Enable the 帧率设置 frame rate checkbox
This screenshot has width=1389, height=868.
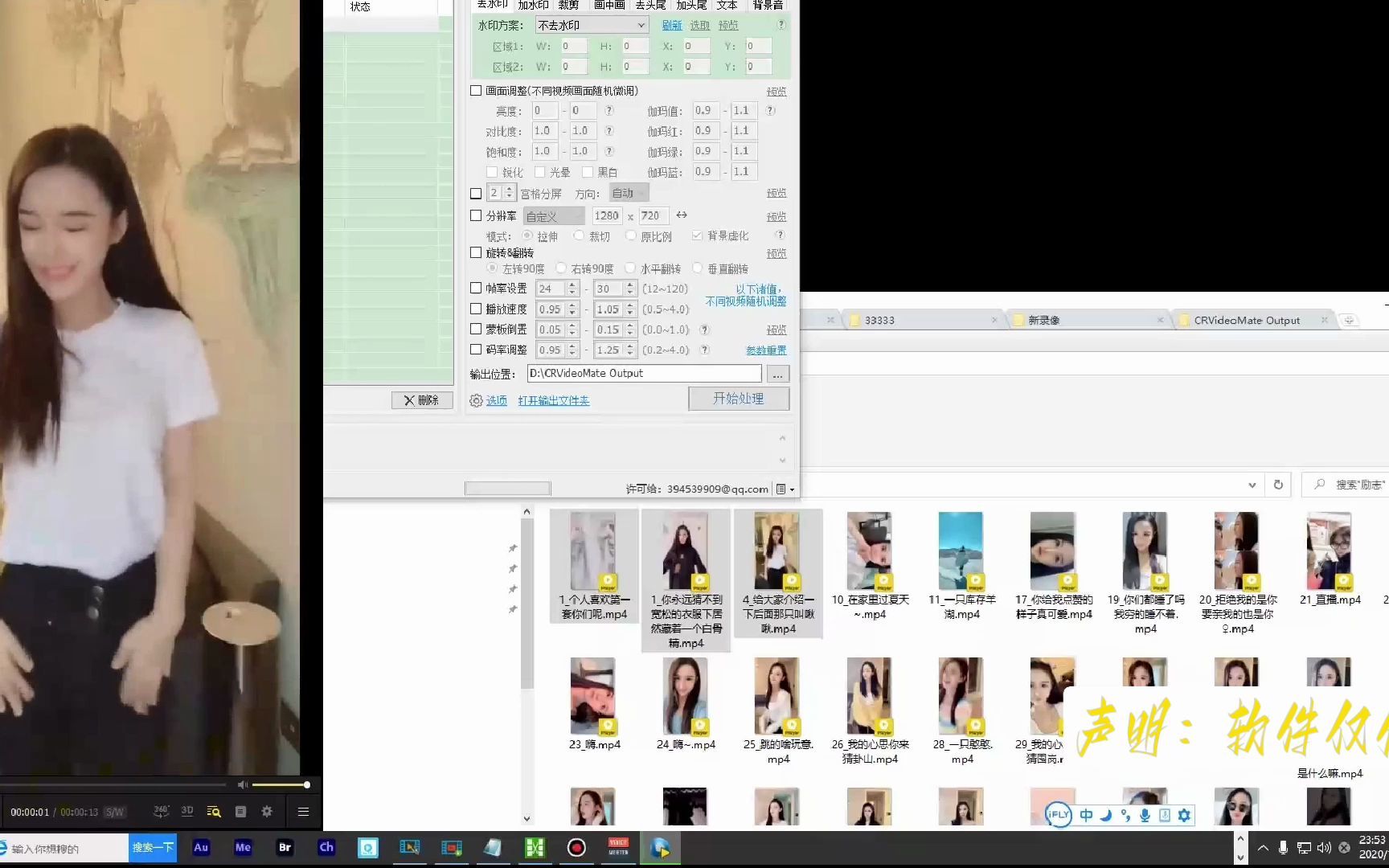(476, 288)
